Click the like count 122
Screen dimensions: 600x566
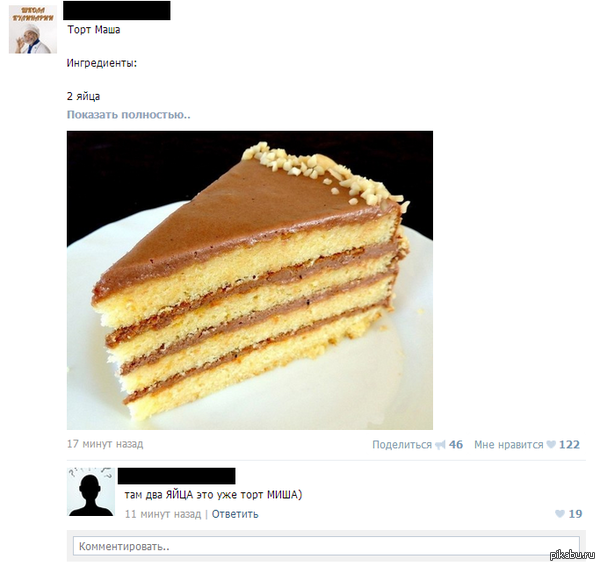569,445
